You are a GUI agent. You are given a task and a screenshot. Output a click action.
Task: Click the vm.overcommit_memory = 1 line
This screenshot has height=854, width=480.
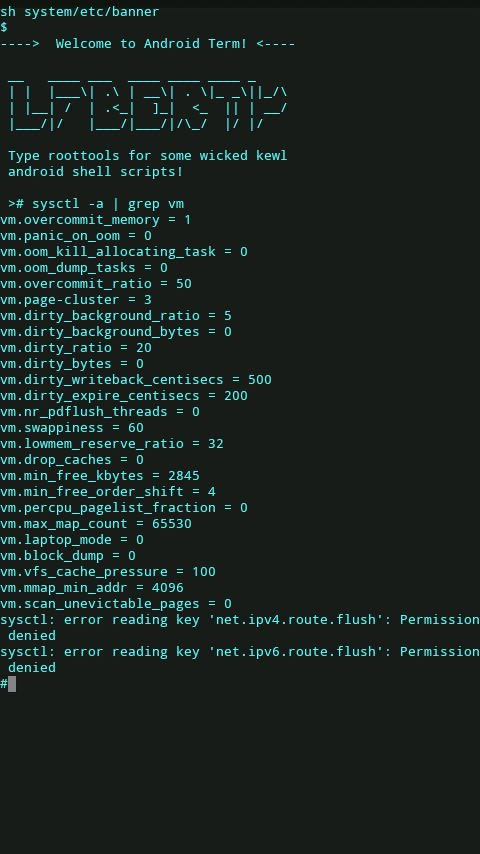[x=96, y=220]
